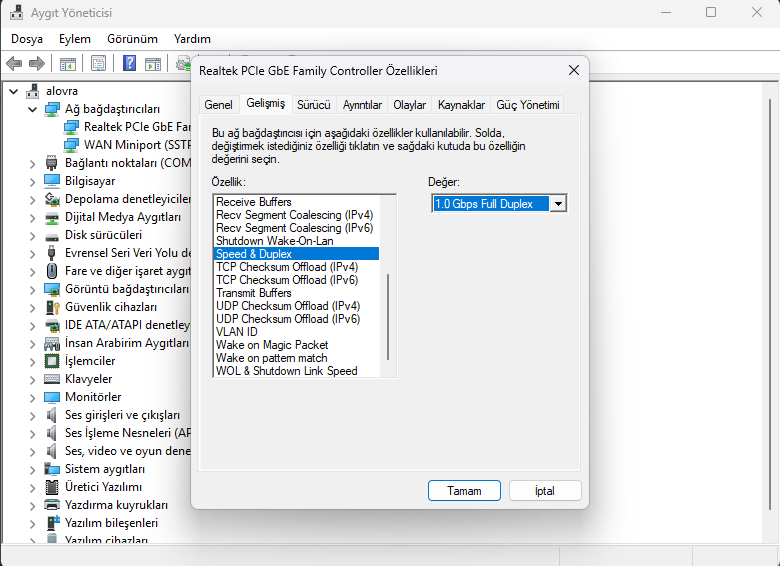780x566 pixels.
Task: Expand the Sistem aygıtları chevron
Action: pos(33,470)
